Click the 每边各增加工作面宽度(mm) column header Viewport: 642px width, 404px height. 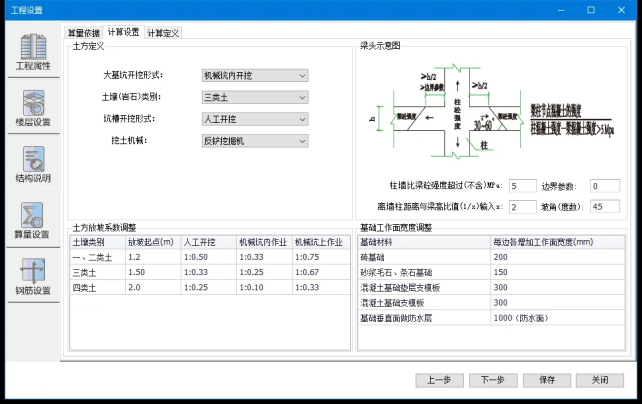pos(558,242)
